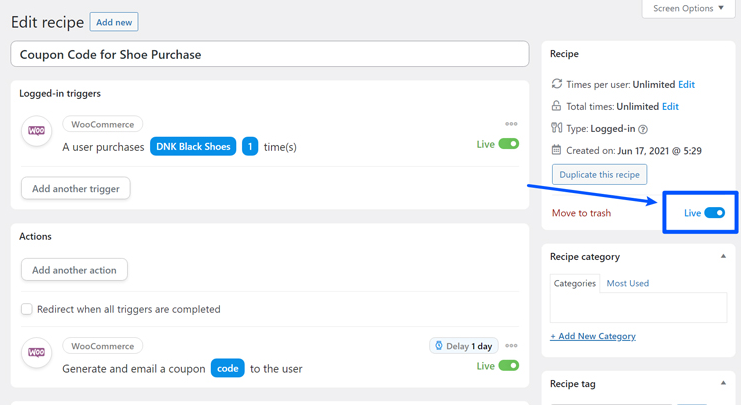Open the three-dot menu for the trigger
Screen dimensions: 741x405
point(511,124)
